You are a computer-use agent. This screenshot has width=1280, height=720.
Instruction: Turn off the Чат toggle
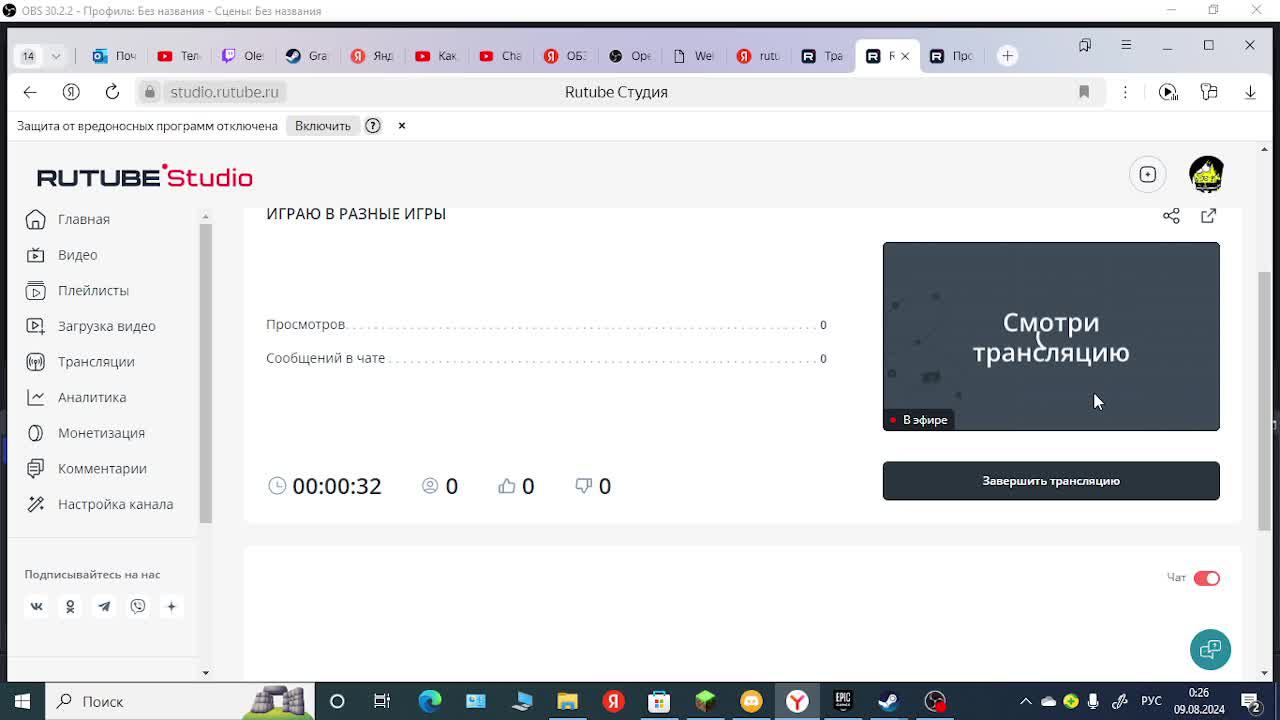coord(1207,578)
